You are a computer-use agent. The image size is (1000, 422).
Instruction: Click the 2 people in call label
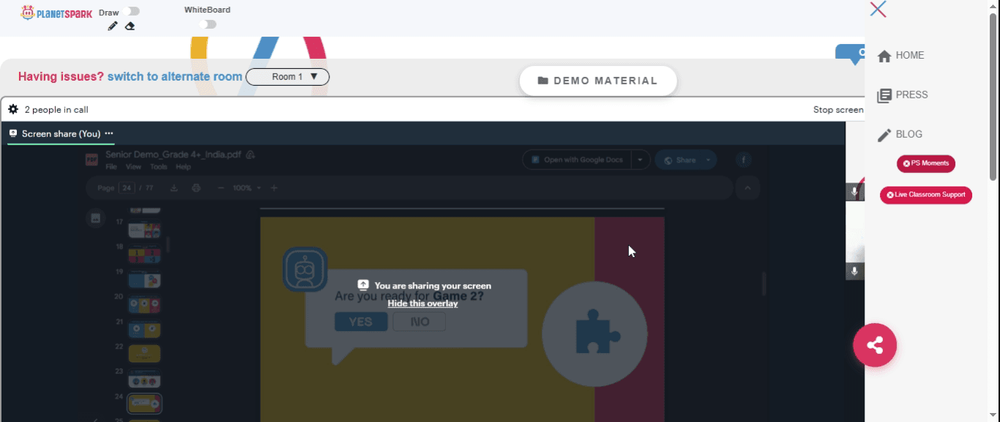click(56, 110)
